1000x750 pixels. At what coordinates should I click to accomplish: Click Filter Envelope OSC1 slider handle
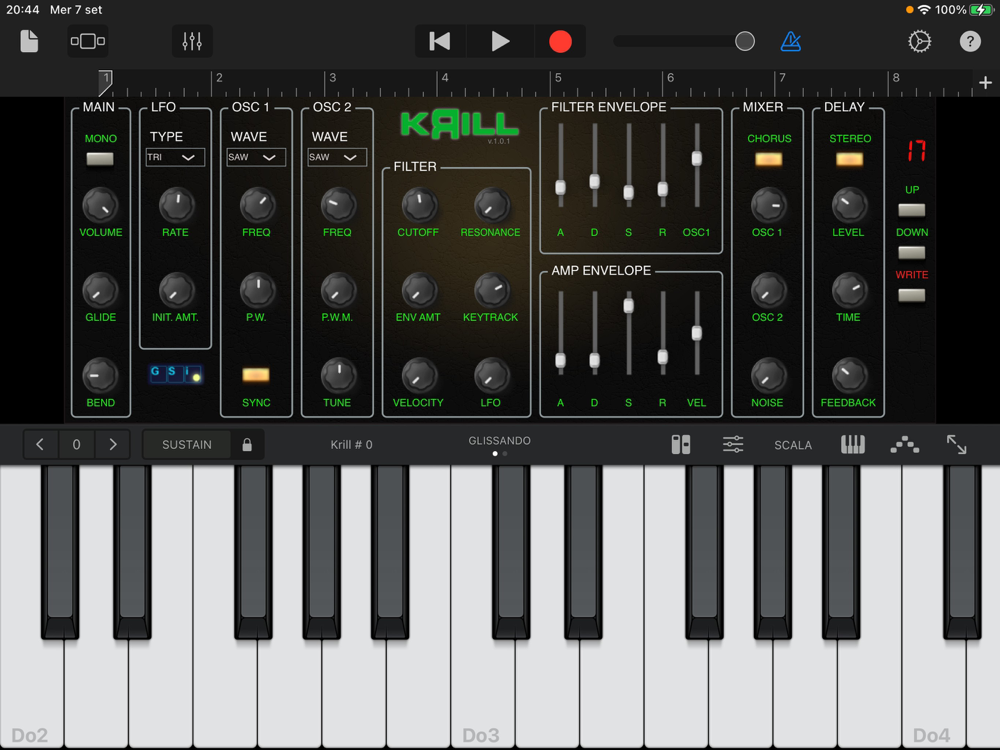[696, 159]
